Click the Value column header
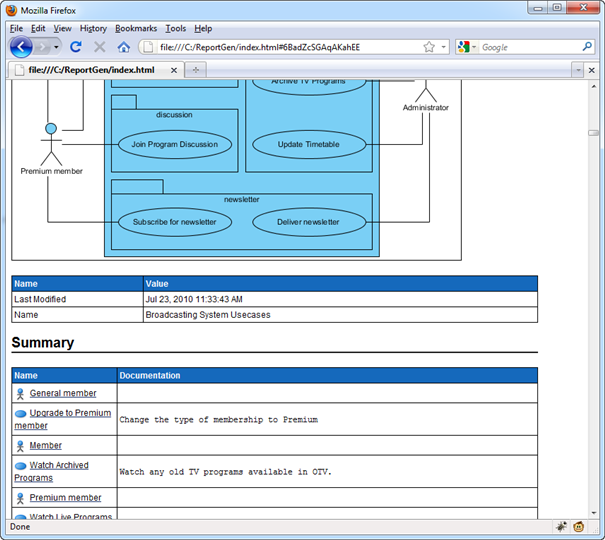Screen dimensions: 605x540 click(x=340, y=284)
